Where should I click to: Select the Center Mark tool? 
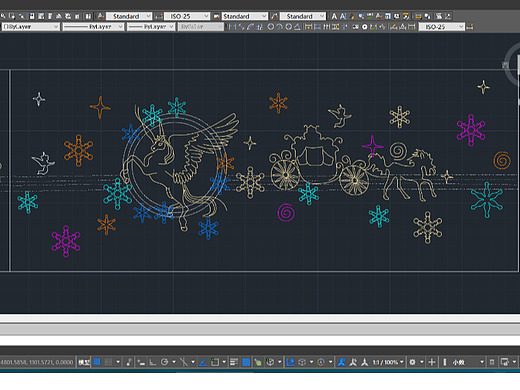point(365,27)
